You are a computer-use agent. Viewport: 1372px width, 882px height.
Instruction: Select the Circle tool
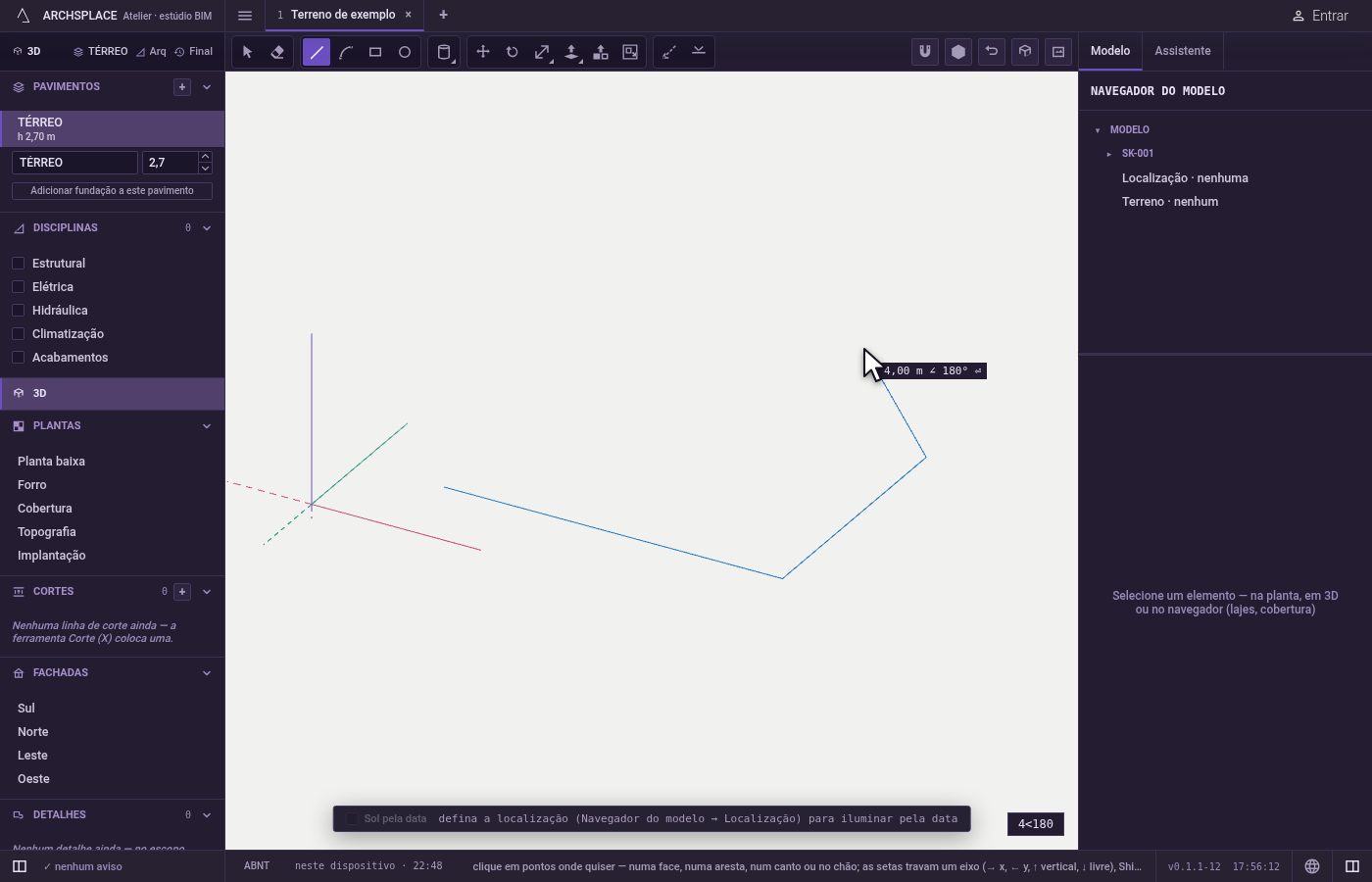(405, 52)
